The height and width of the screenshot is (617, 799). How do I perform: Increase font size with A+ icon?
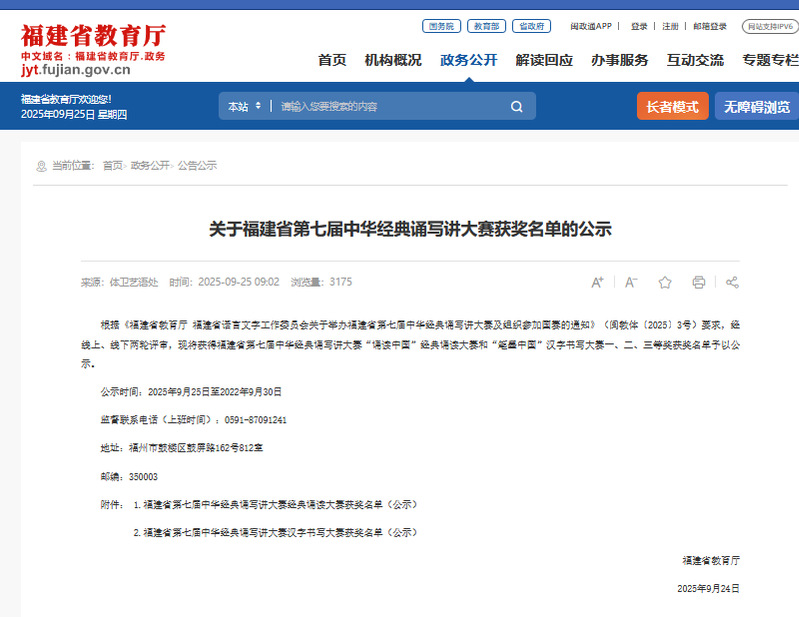[x=597, y=282]
